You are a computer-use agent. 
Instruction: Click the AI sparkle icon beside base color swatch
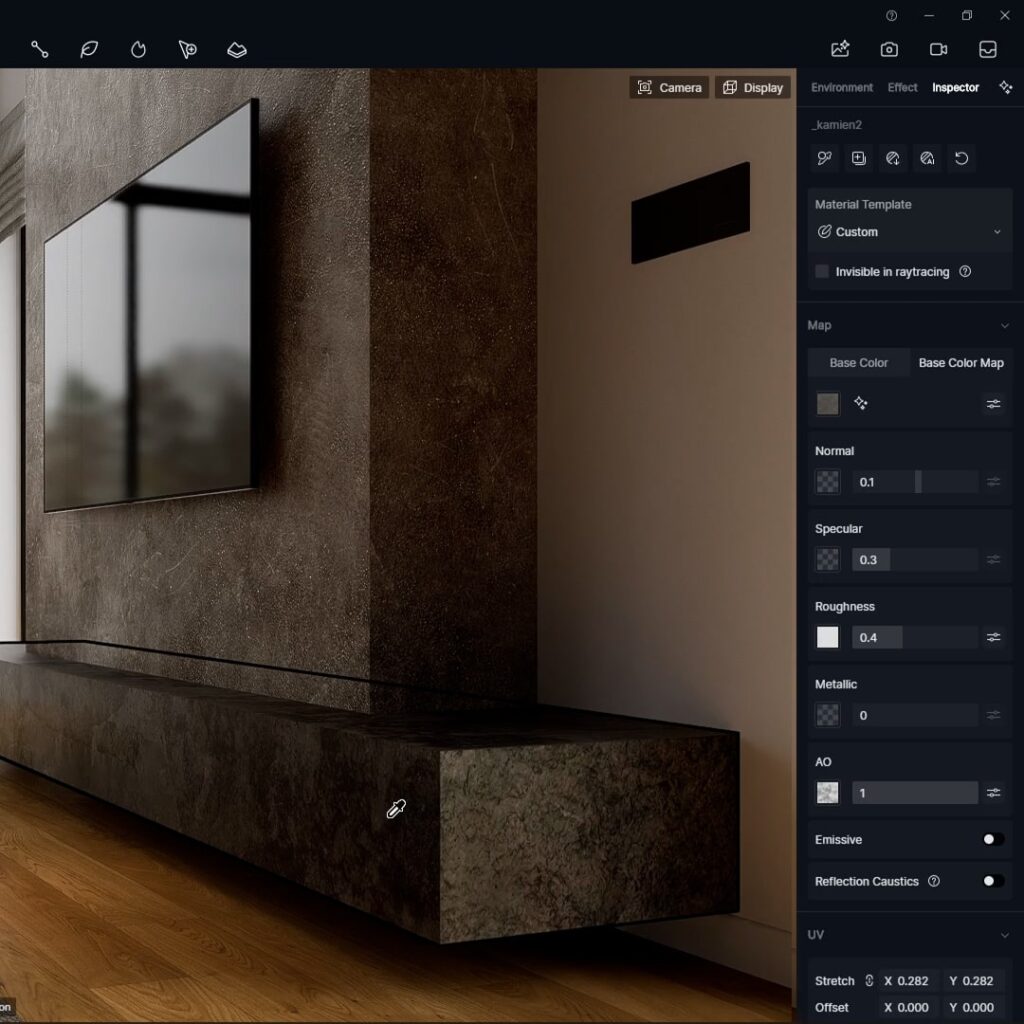click(x=860, y=403)
